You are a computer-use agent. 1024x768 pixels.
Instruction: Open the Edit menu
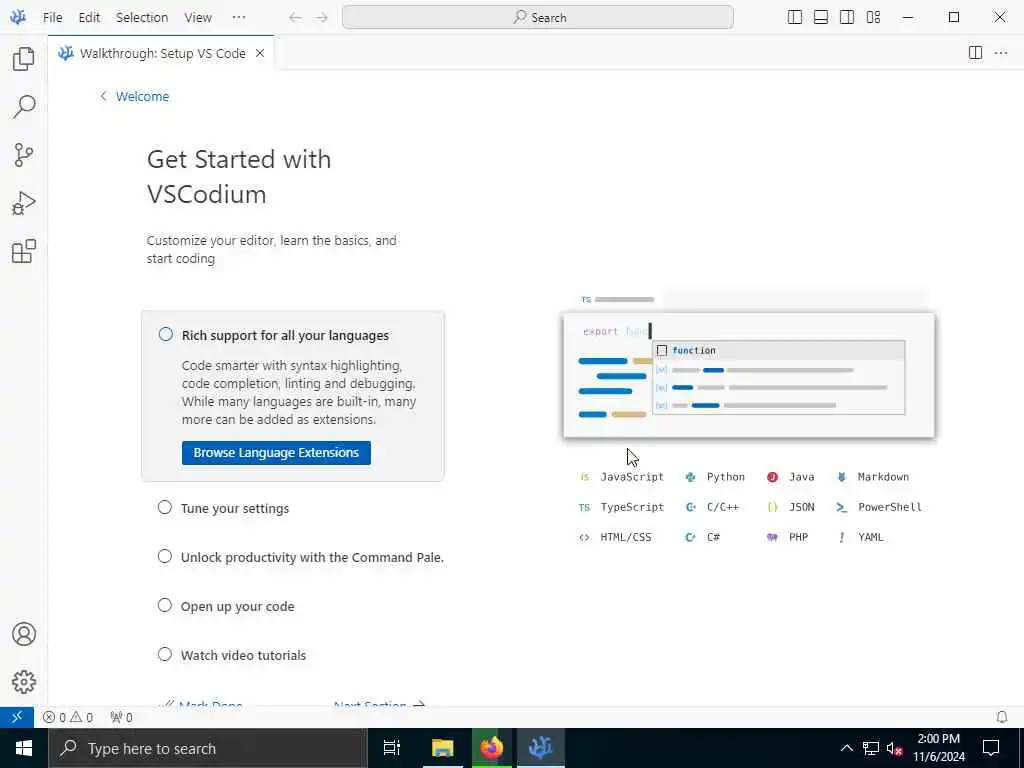tap(89, 18)
